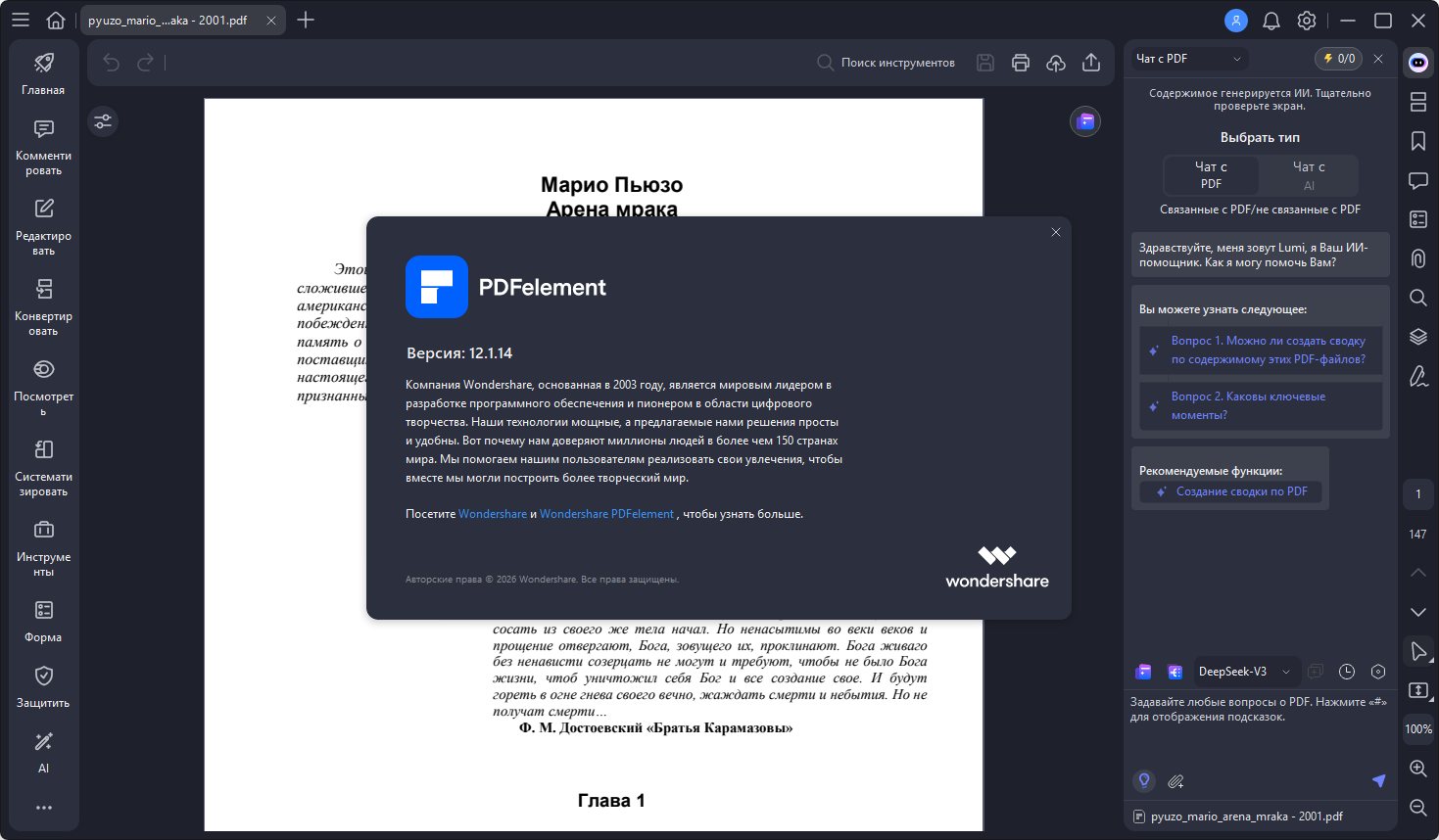Open the Главная home menu item
This screenshot has width=1439, height=840.
click(x=43, y=73)
